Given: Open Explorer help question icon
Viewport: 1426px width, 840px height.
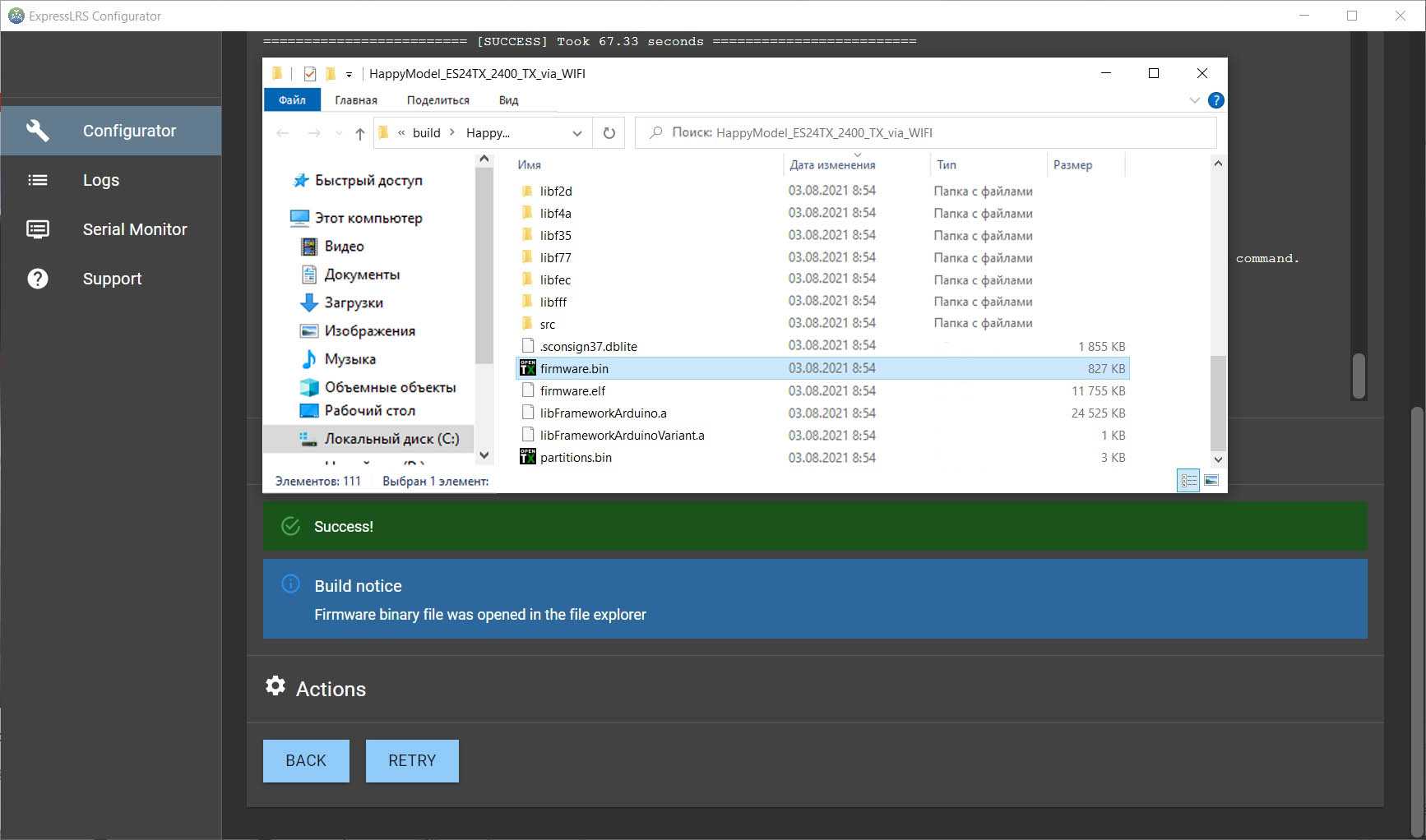Looking at the screenshot, I should click(1215, 100).
